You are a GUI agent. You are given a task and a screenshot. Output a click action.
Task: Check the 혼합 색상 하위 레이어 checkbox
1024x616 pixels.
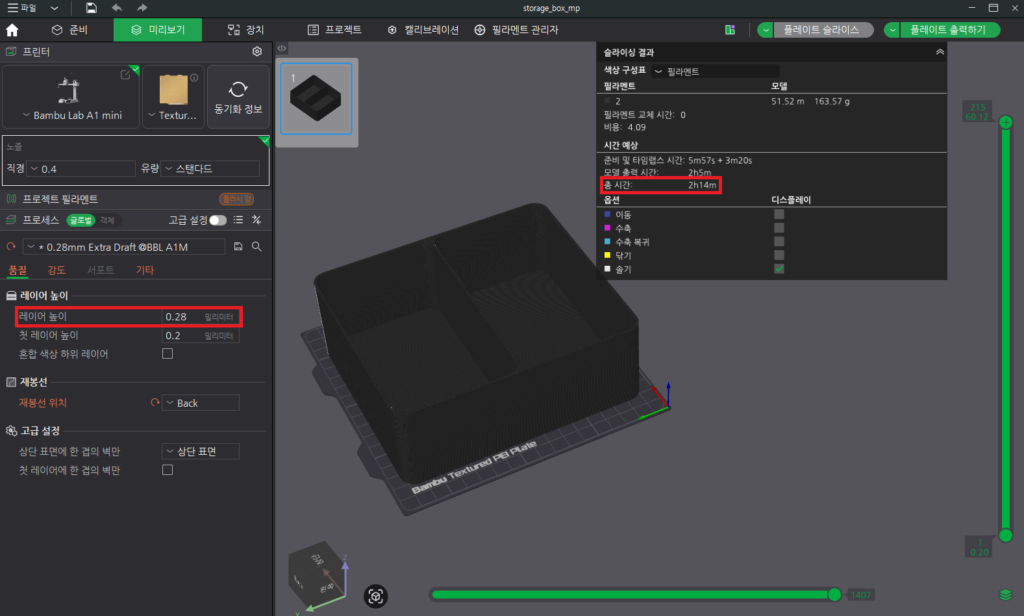click(x=168, y=353)
